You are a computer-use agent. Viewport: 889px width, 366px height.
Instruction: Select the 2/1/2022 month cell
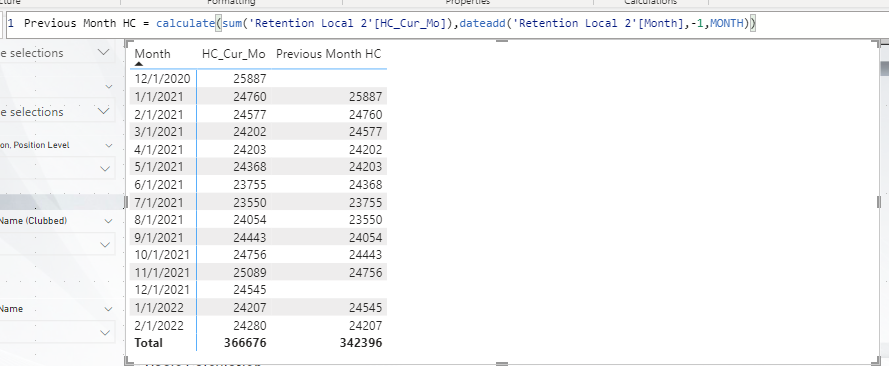click(x=159, y=326)
